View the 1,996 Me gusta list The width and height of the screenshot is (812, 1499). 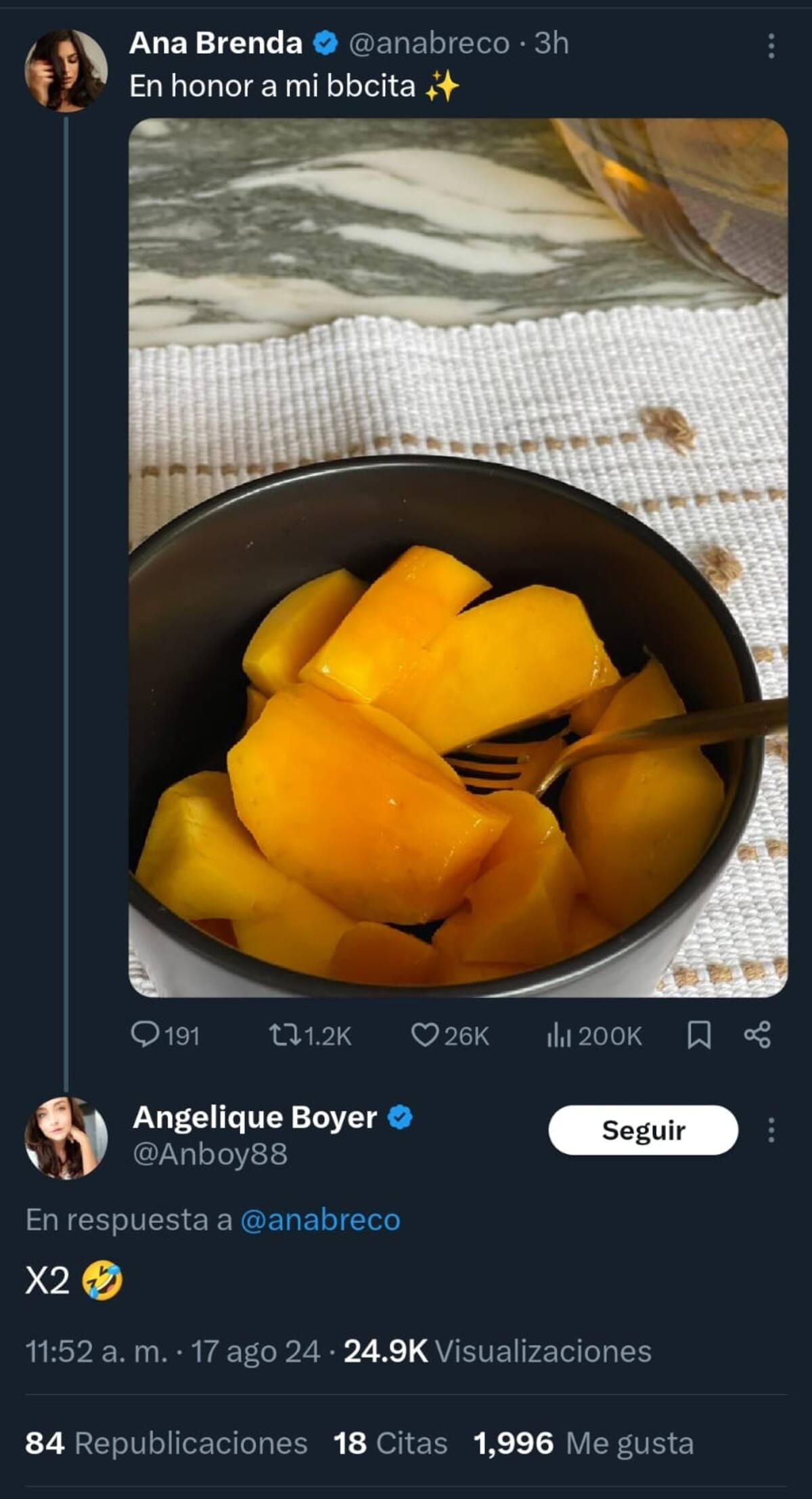[583, 1443]
